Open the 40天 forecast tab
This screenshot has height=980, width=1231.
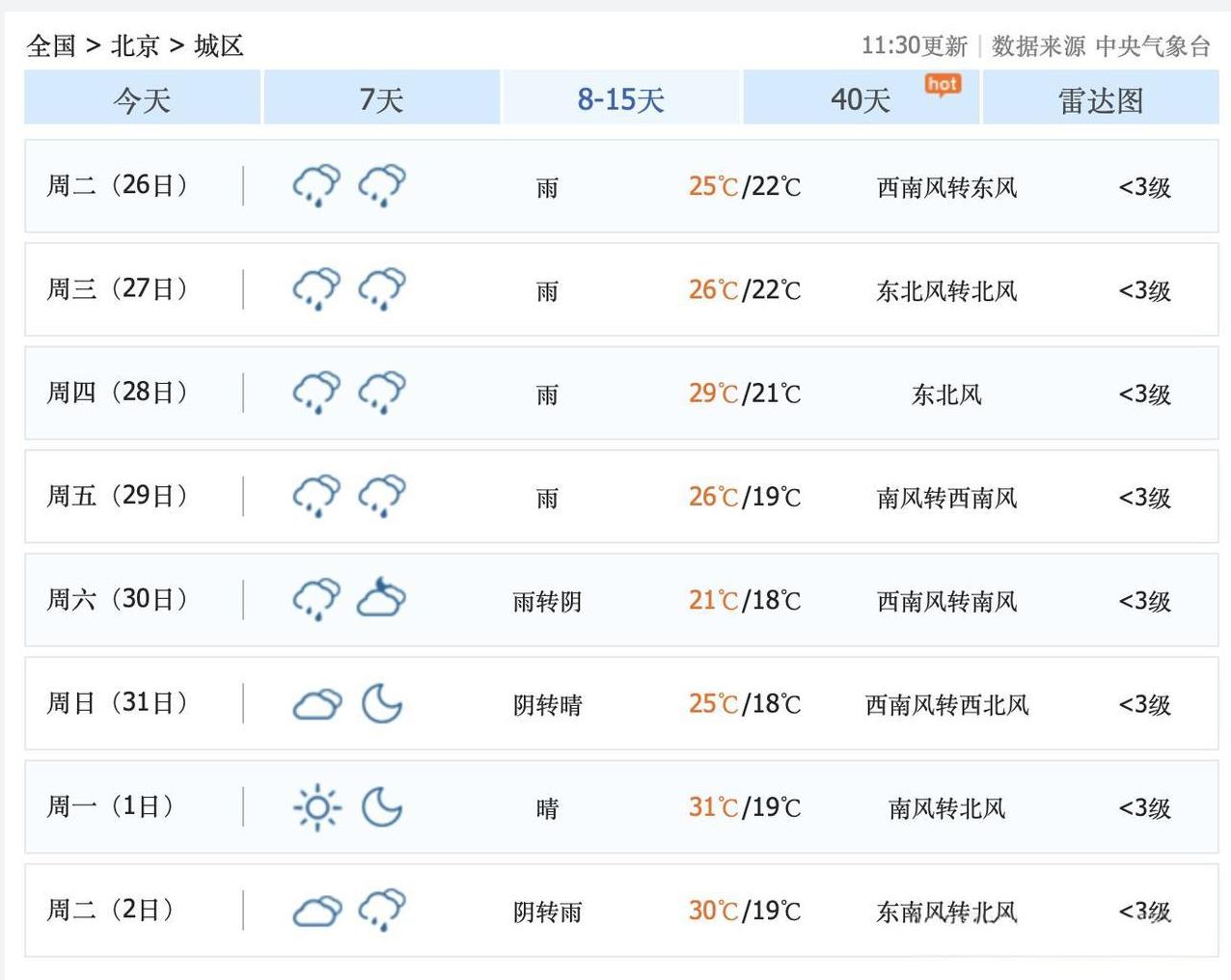point(860,99)
